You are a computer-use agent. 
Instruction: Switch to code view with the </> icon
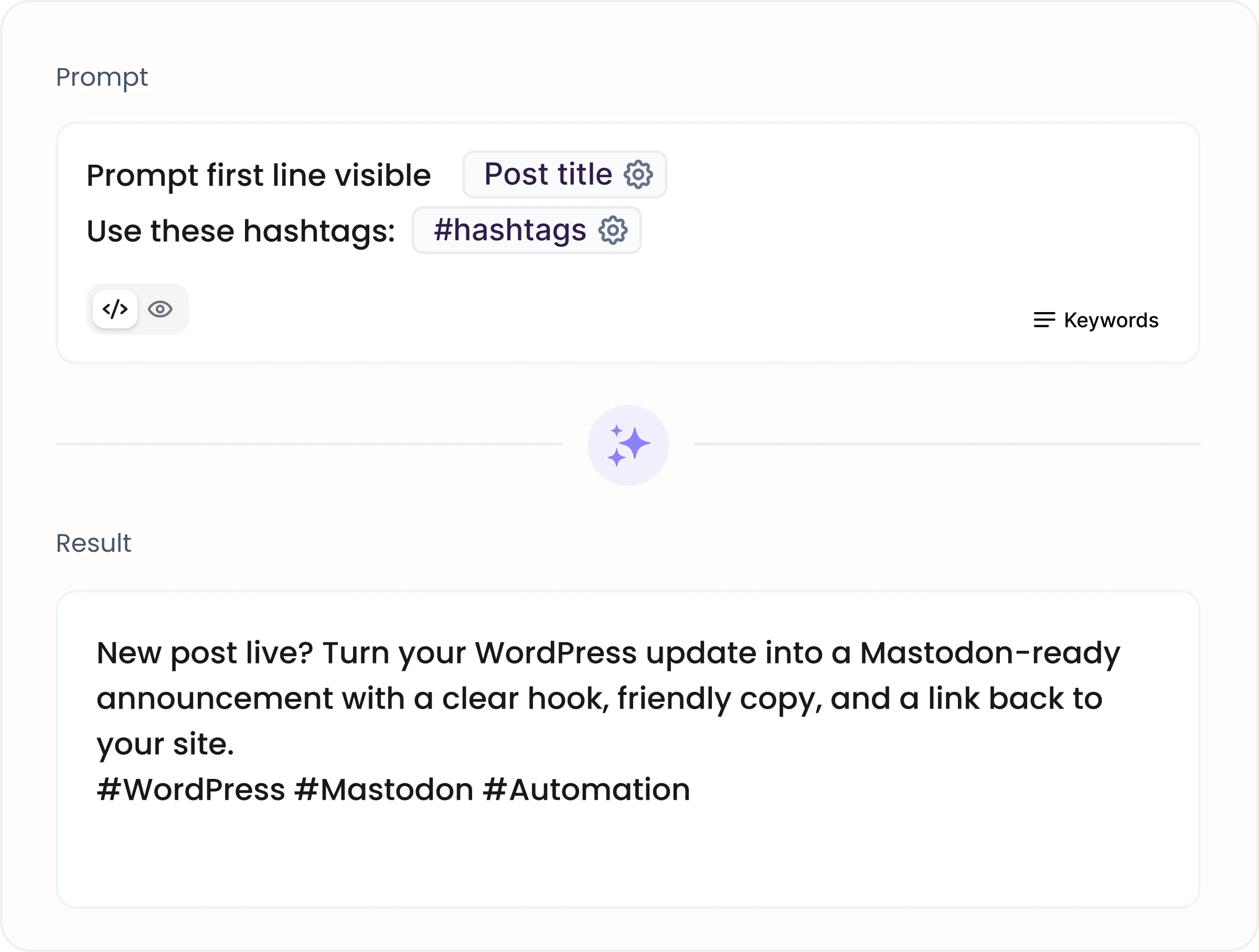tap(115, 309)
